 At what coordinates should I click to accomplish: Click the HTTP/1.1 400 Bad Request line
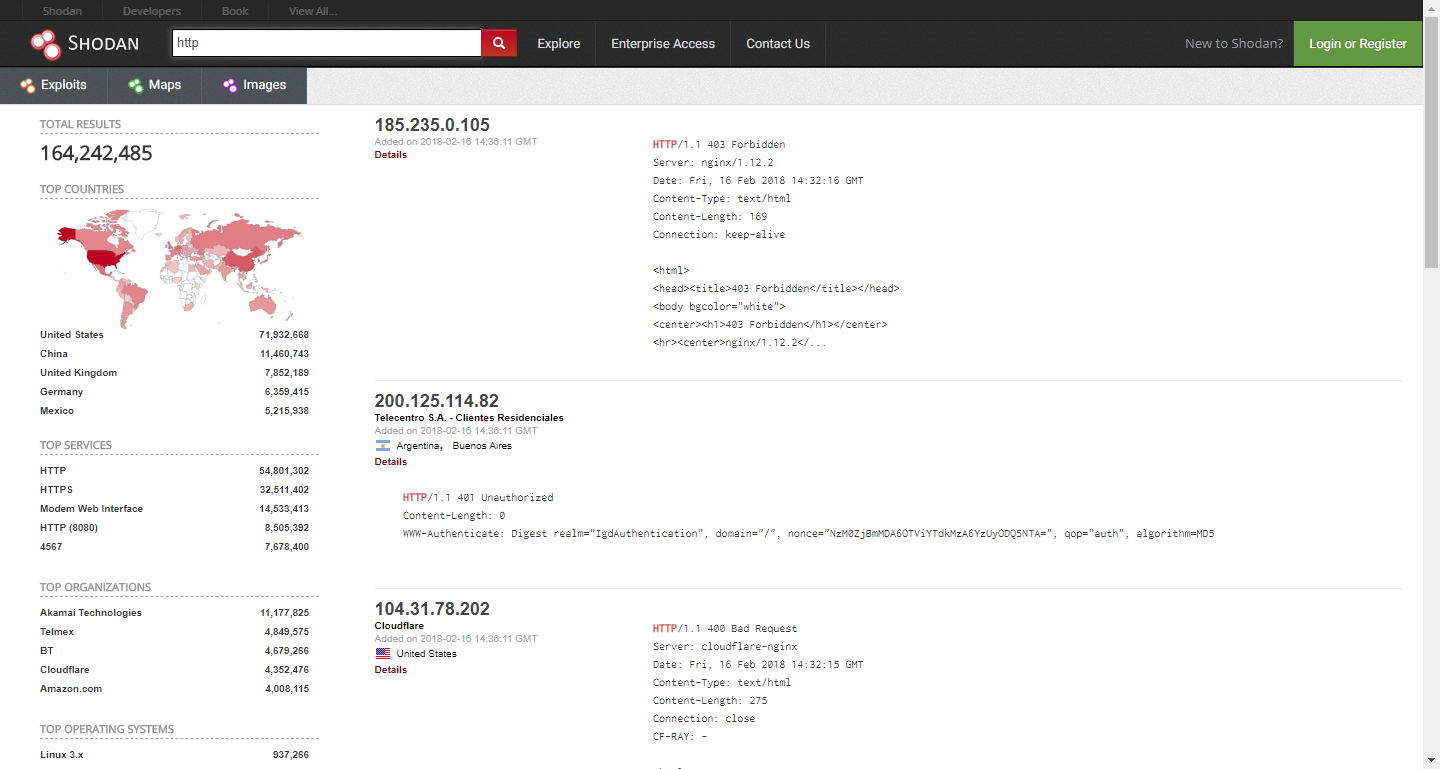(x=725, y=629)
